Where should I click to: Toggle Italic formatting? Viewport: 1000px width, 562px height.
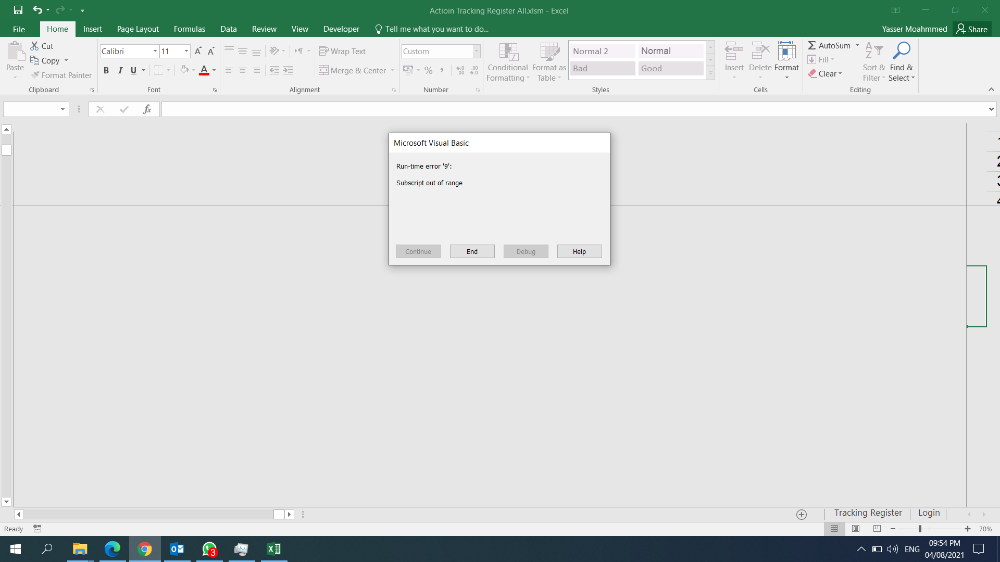[120, 70]
